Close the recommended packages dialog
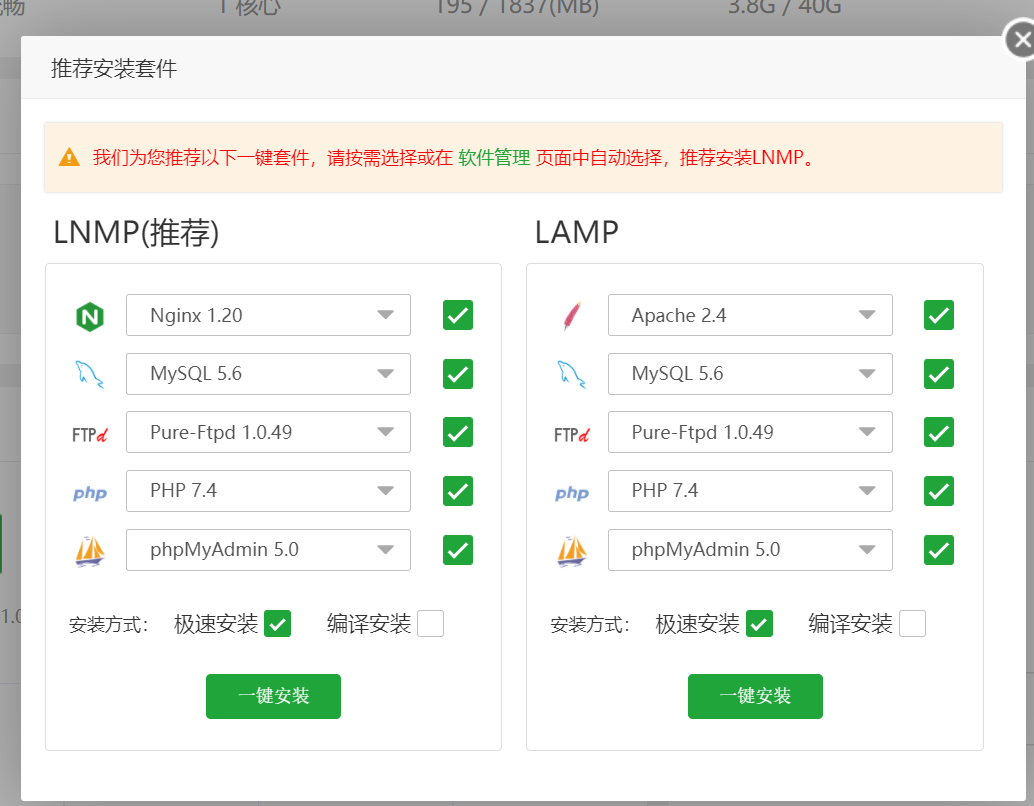Viewport: 1034px width, 806px height. pos(1021,40)
